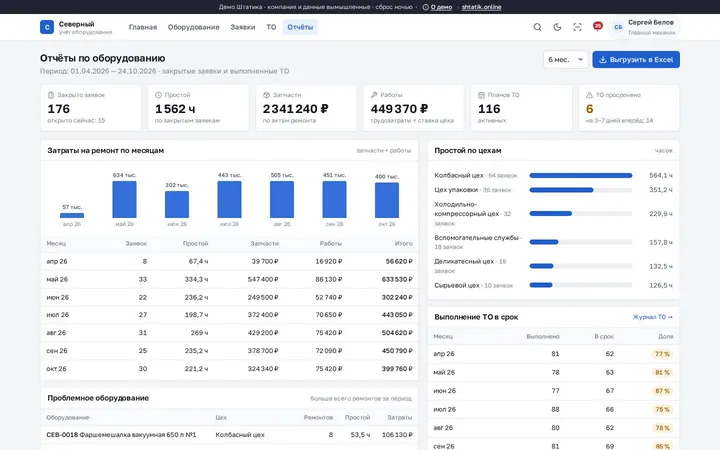The width and height of the screenshot is (720, 450).
Task: Click the Запчасти box icon
Action: point(266,95)
